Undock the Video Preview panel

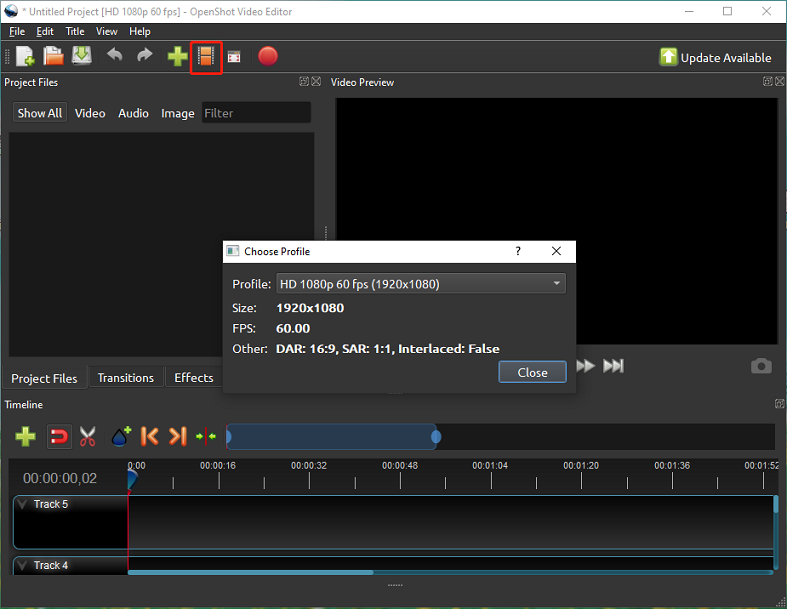[767, 81]
